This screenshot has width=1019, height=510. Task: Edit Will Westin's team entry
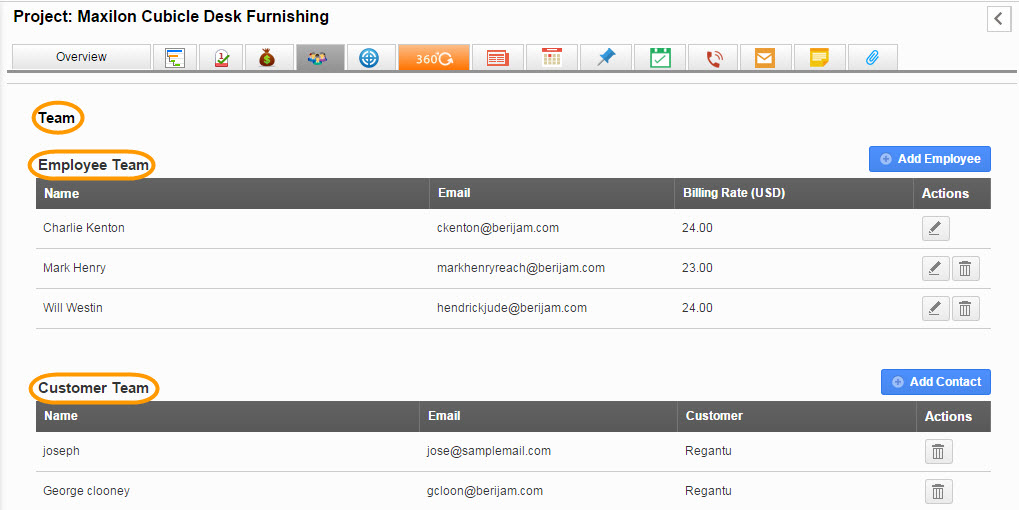click(935, 308)
